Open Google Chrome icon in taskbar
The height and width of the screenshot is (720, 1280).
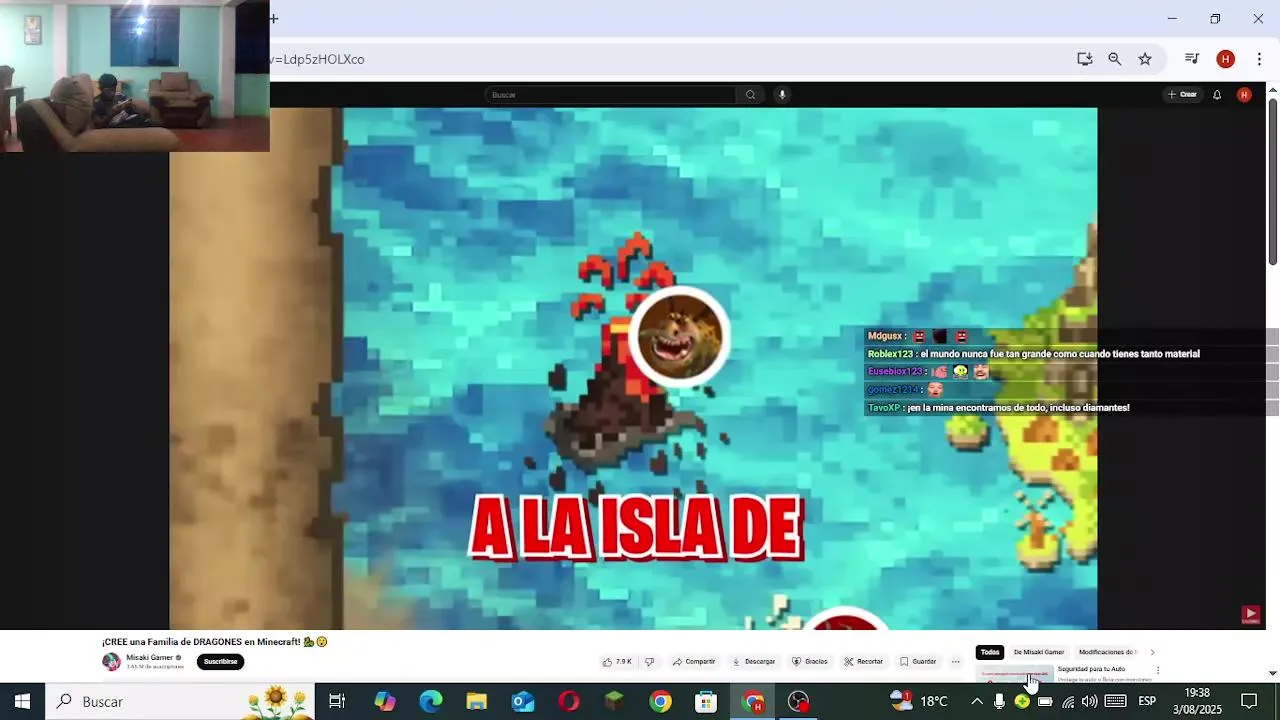pos(661,701)
